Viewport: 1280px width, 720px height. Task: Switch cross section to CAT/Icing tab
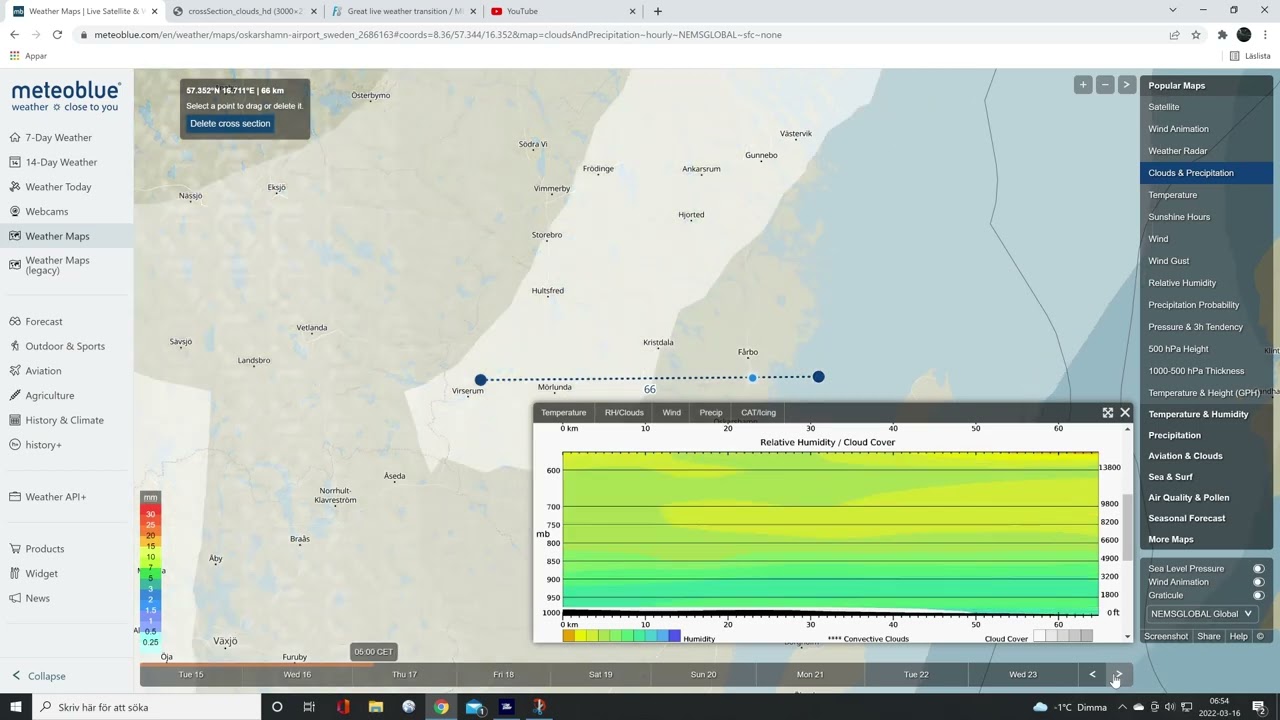point(758,412)
